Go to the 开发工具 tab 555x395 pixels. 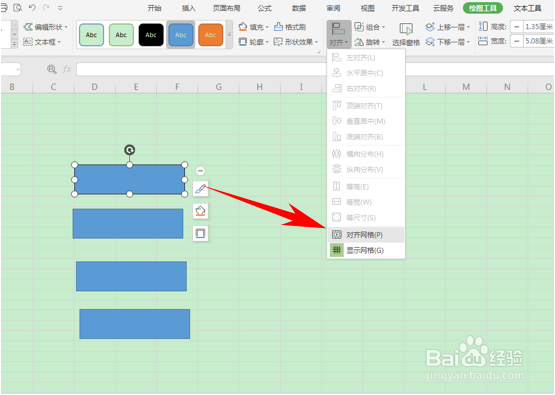tap(405, 8)
